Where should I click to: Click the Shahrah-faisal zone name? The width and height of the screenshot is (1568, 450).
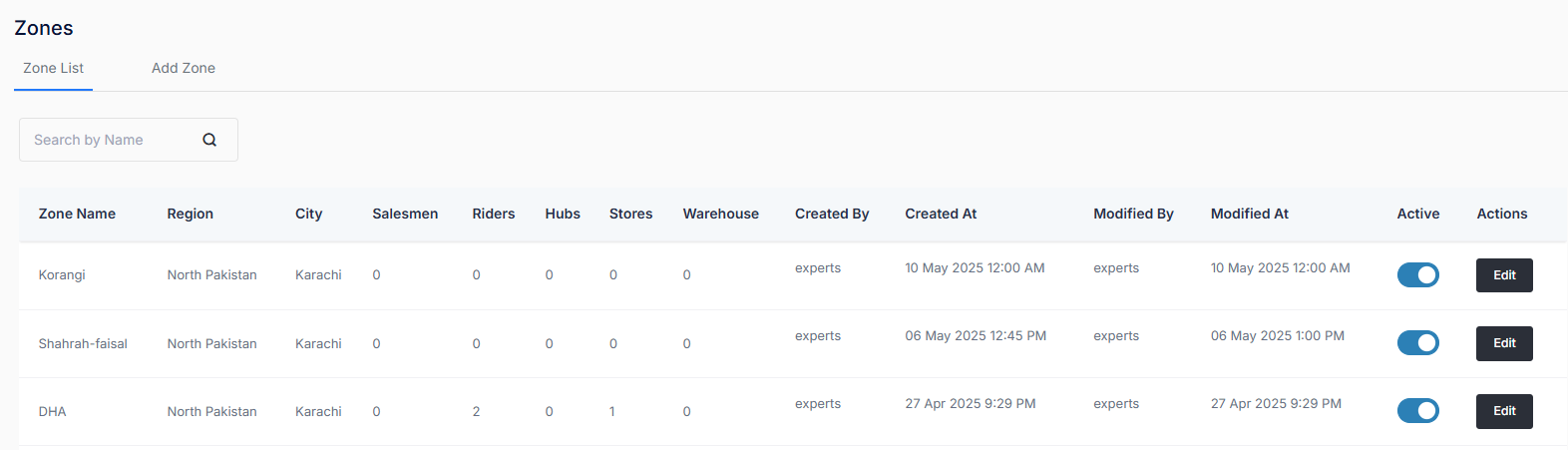(83, 343)
